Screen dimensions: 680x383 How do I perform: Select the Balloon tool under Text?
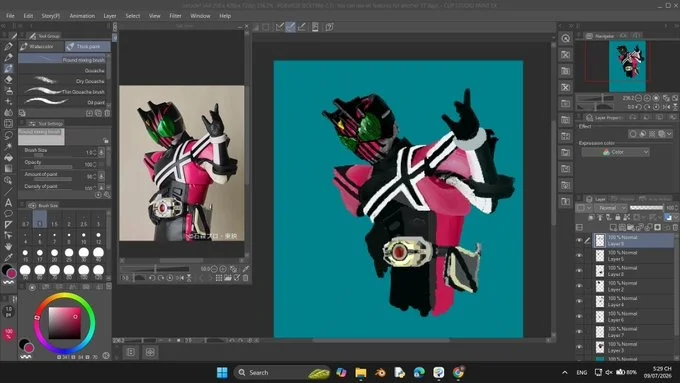pos(8,213)
